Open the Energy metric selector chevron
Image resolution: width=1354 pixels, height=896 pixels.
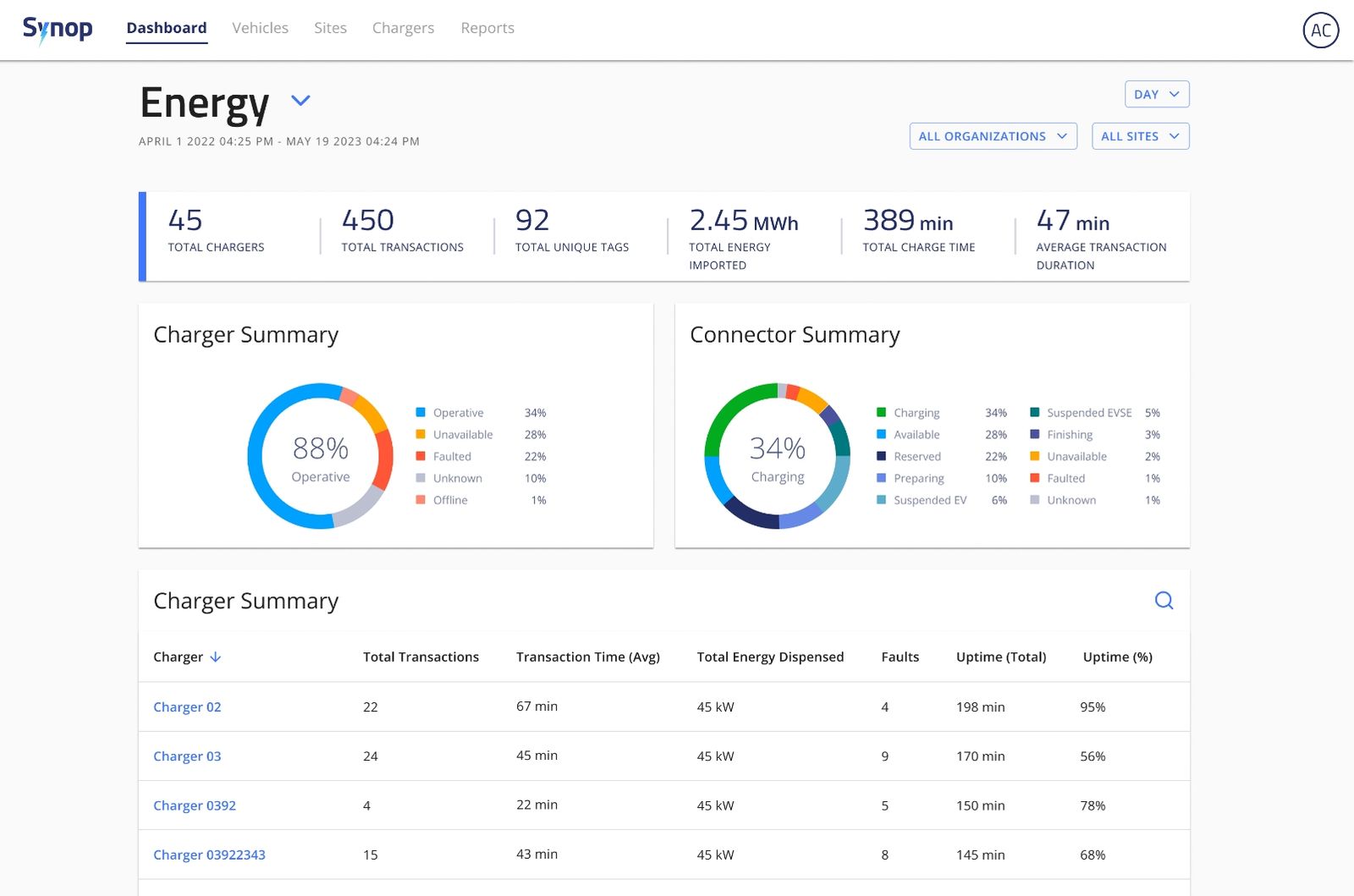pos(300,101)
